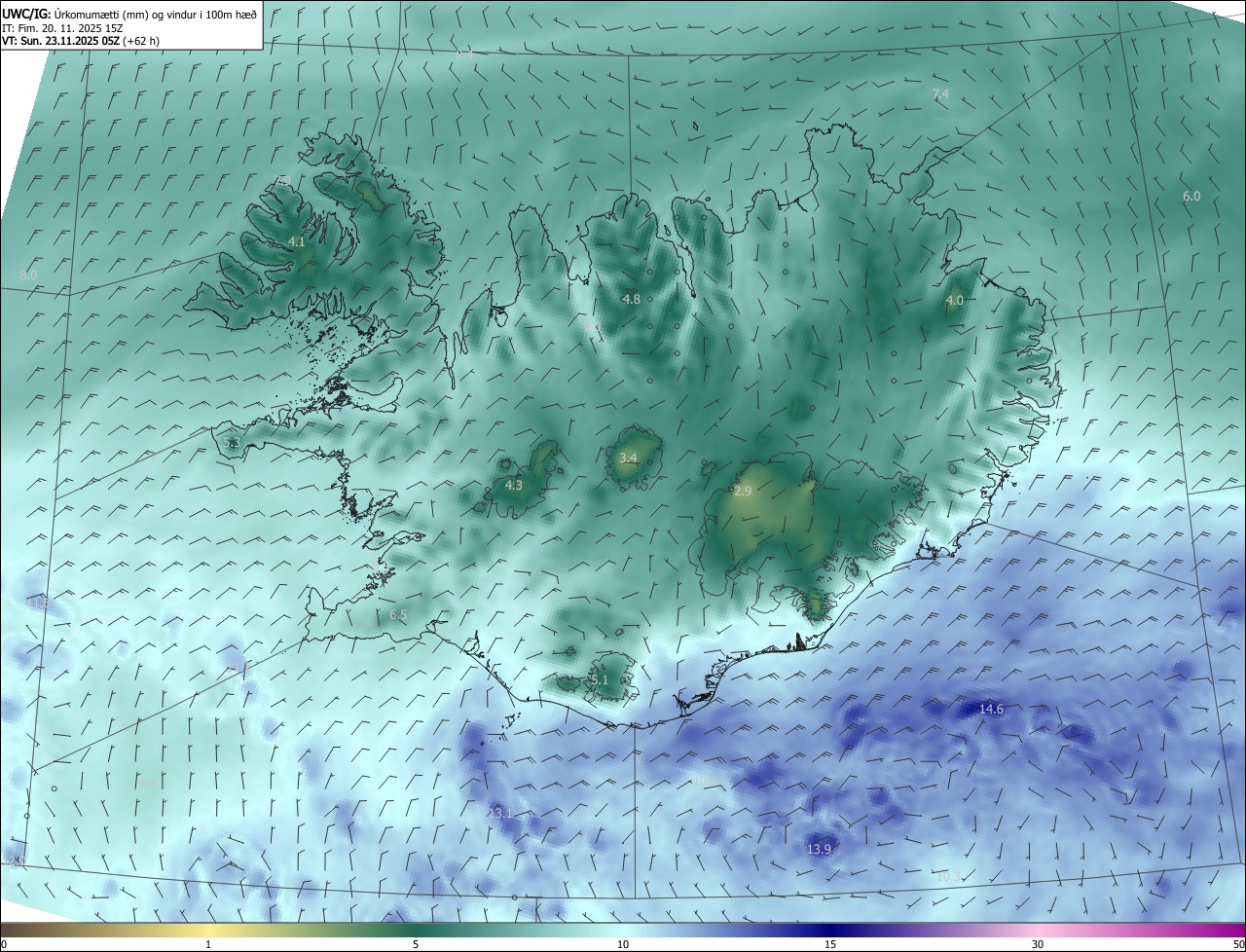Click the 8.0 value label off the west coast
The width and height of the screenshot is (1246, 952).
pos(28,275)
